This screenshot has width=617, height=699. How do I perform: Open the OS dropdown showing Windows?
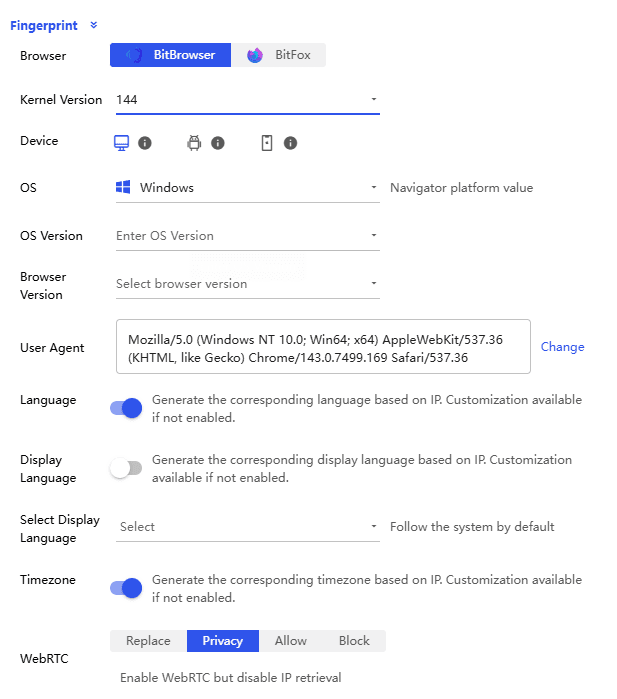click(x=248, y=188)
